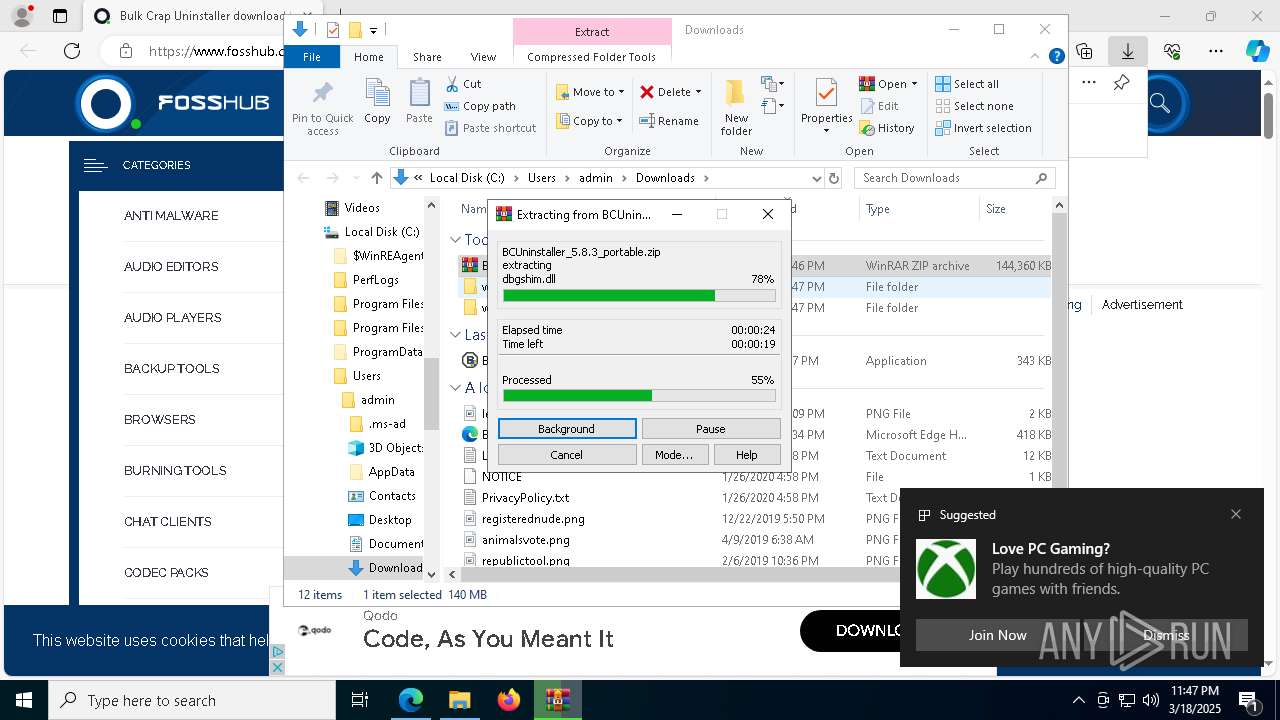Click the Type here to search box
The height and width of the screenshot is (720, 1280).
(192, 700)
